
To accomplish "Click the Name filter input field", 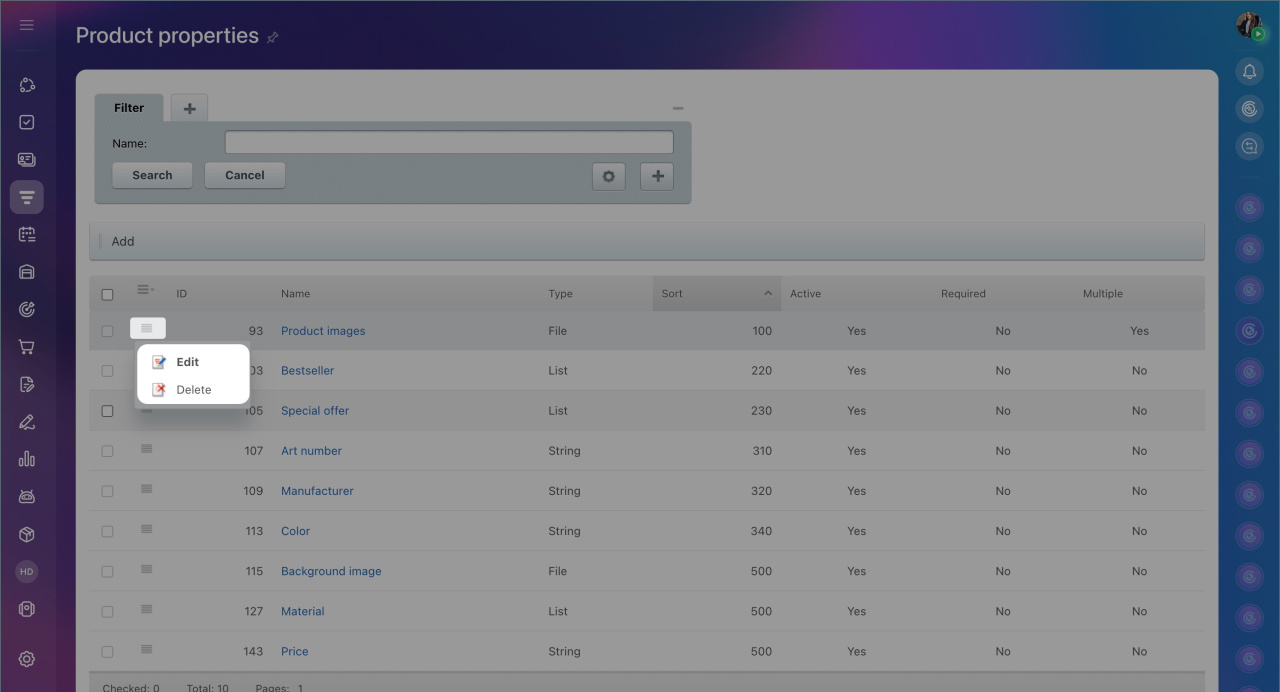I will point(448,143).
